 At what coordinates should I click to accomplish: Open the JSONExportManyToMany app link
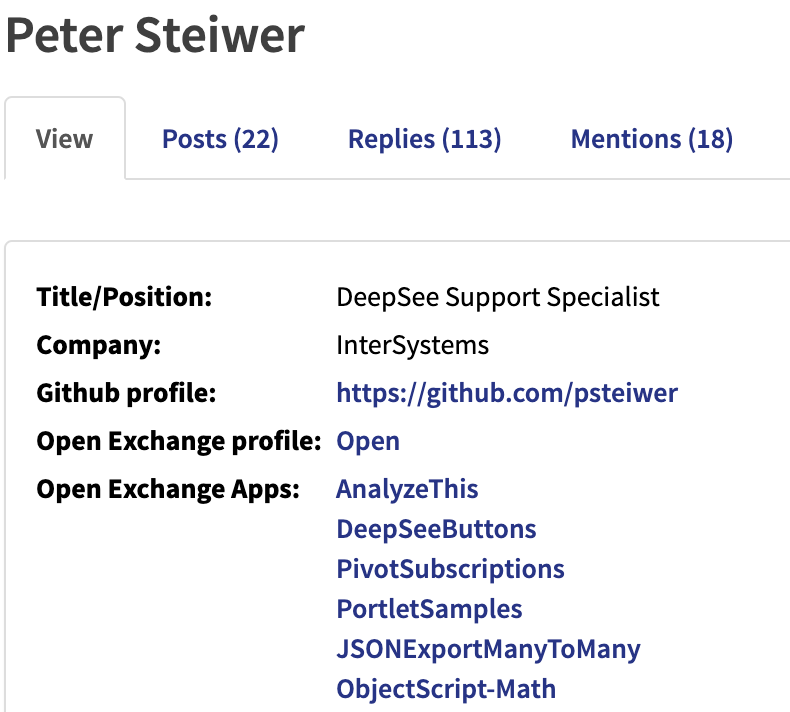coord(488,649)
